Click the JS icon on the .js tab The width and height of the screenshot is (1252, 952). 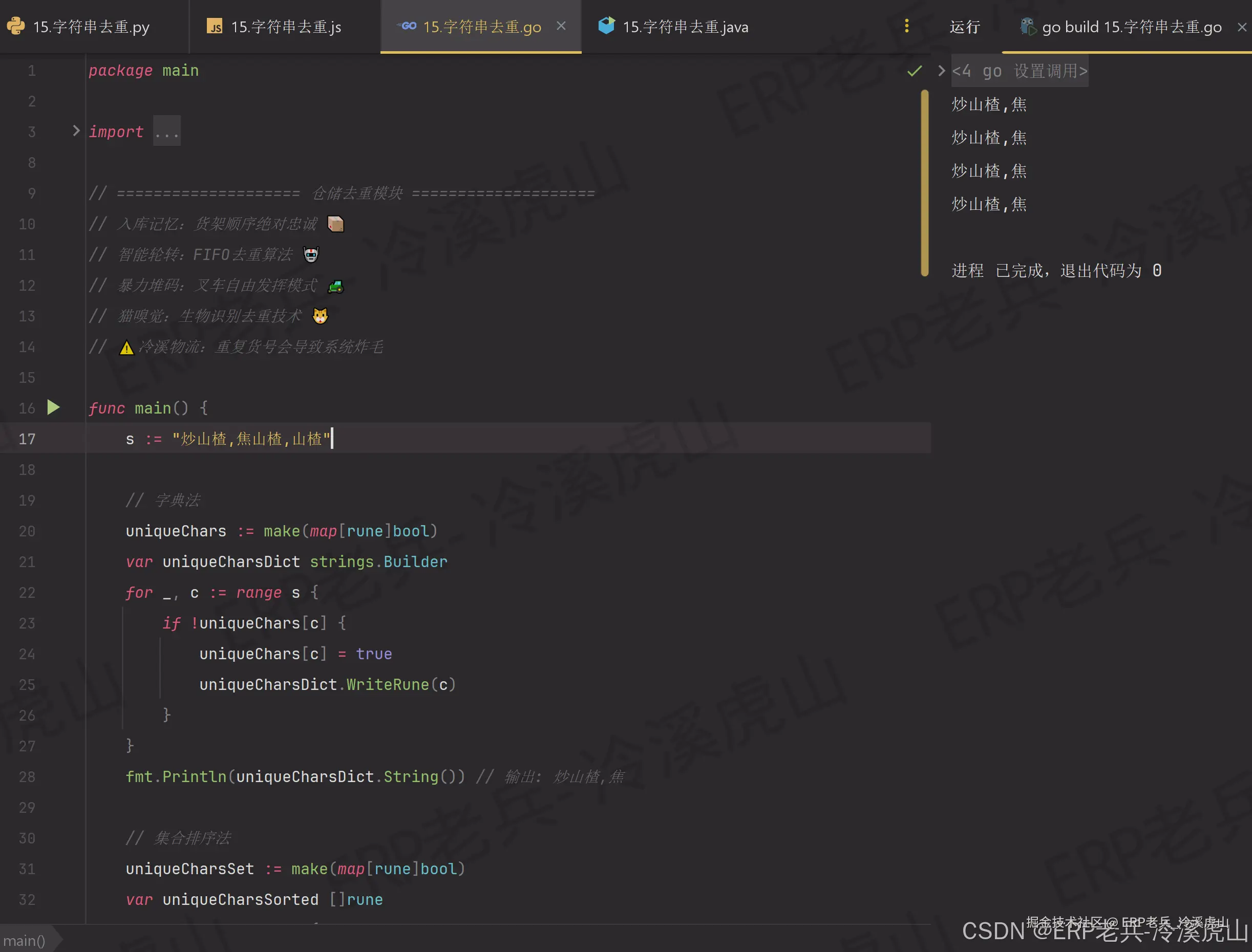215,26
